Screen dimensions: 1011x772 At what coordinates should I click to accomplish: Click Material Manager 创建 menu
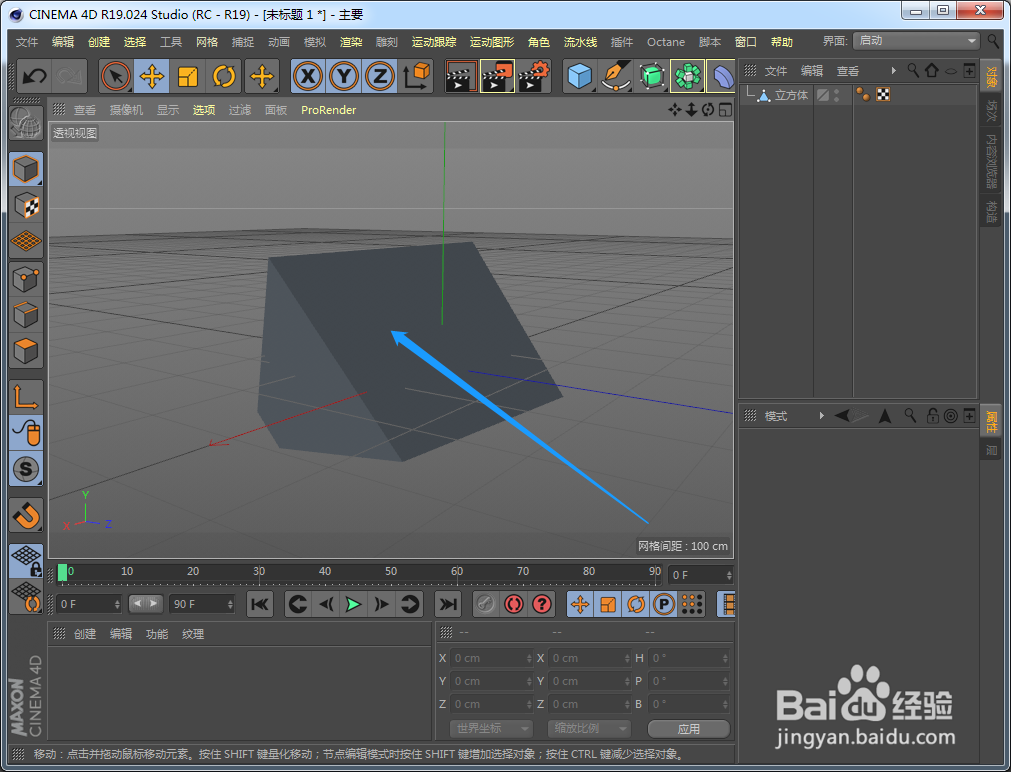(x=84, y=634)
